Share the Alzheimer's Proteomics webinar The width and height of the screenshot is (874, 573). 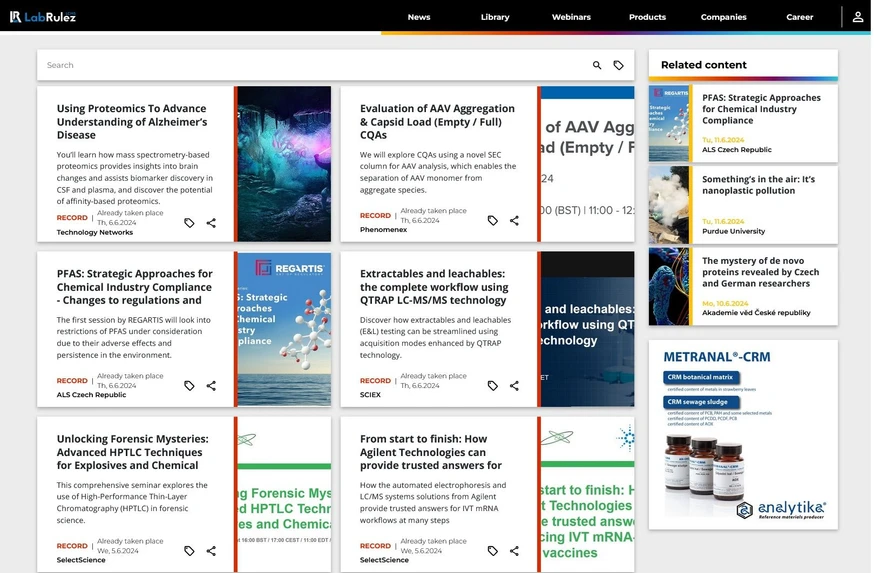click(211, 223)
